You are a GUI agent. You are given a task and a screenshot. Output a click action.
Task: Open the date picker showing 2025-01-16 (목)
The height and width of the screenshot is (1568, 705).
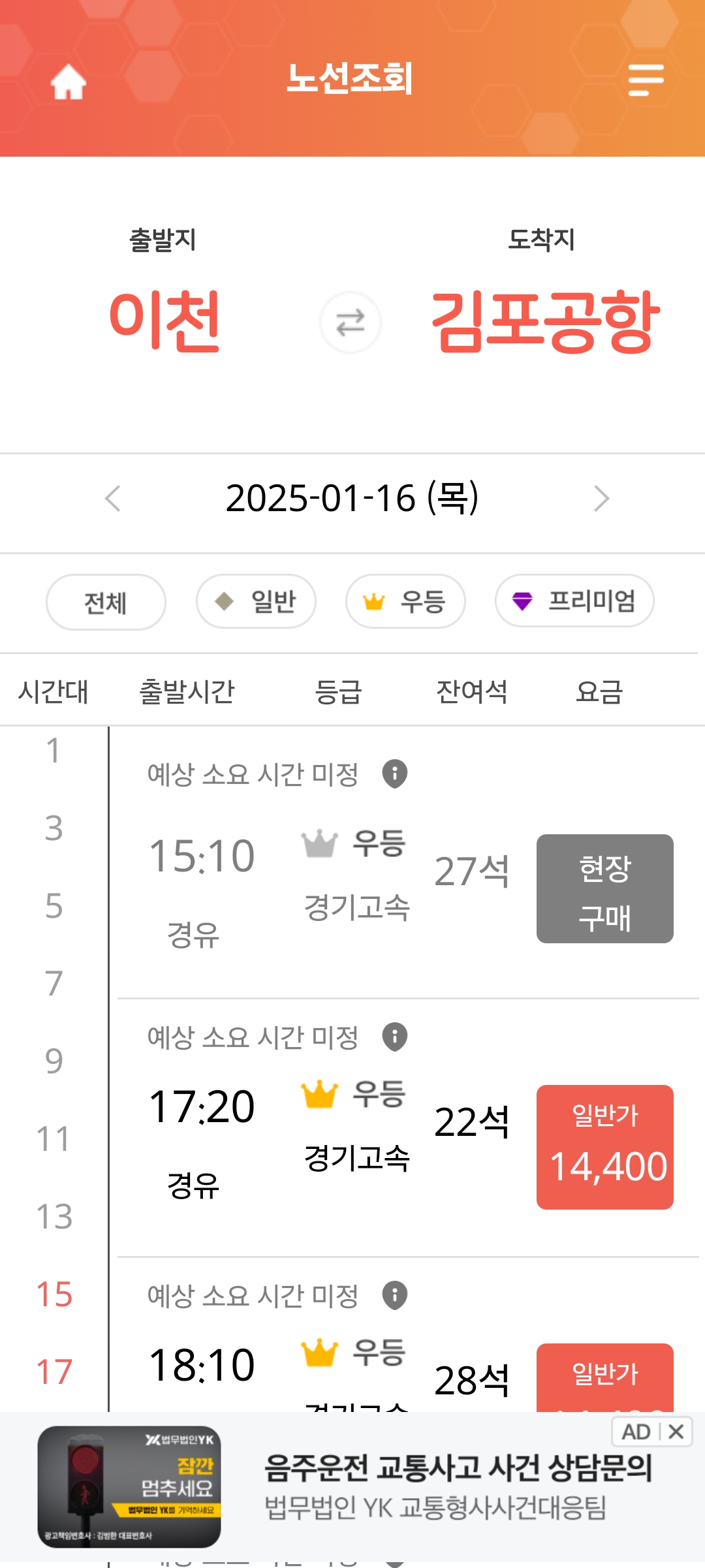(352, 498)
